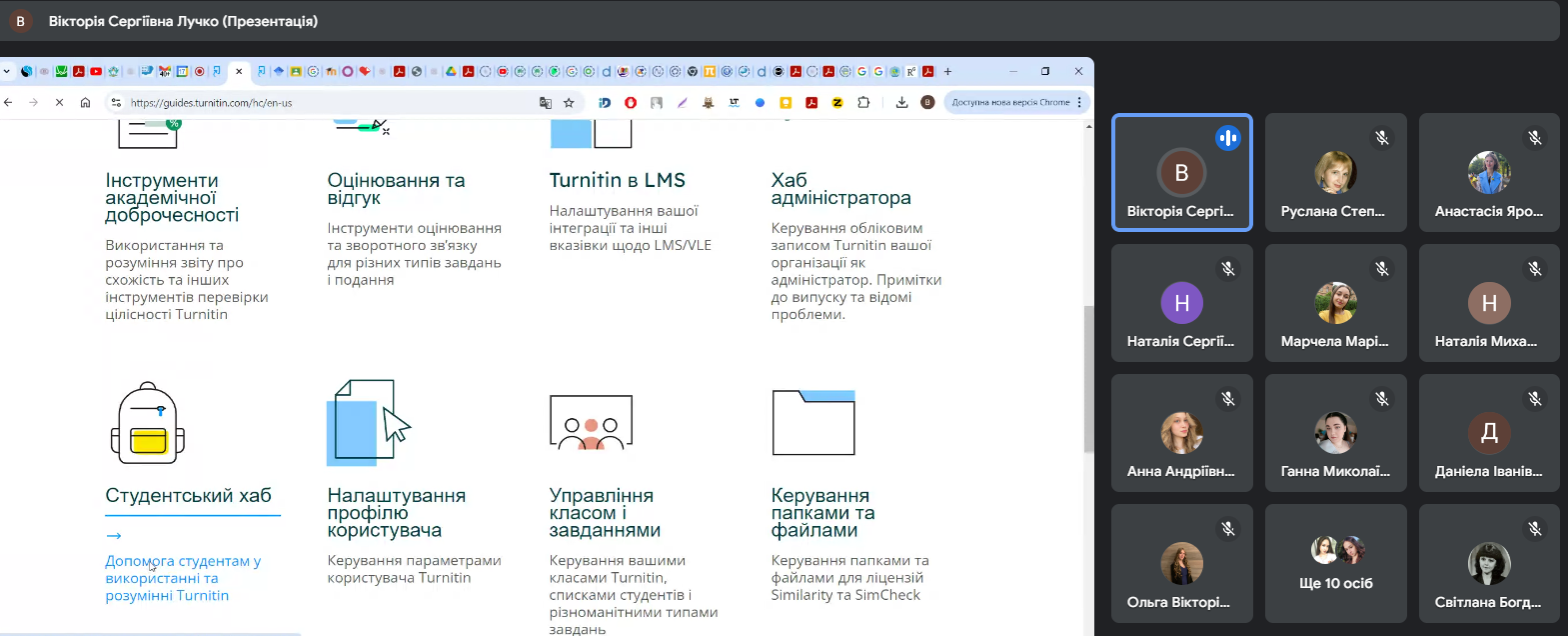Open the Chrome three-dot menu
Viewport: 1568px width, 636px height.
point(1079,102)
